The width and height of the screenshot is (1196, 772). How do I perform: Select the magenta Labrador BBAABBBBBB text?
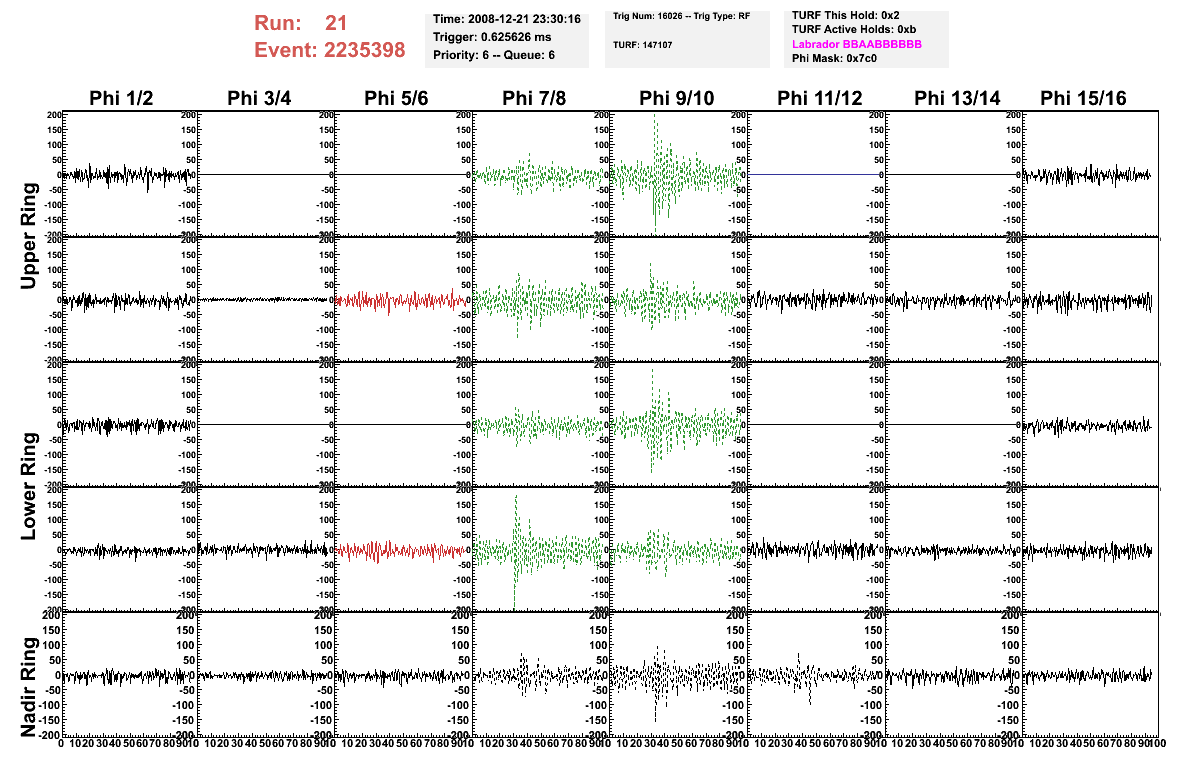(x=857, y=44)
